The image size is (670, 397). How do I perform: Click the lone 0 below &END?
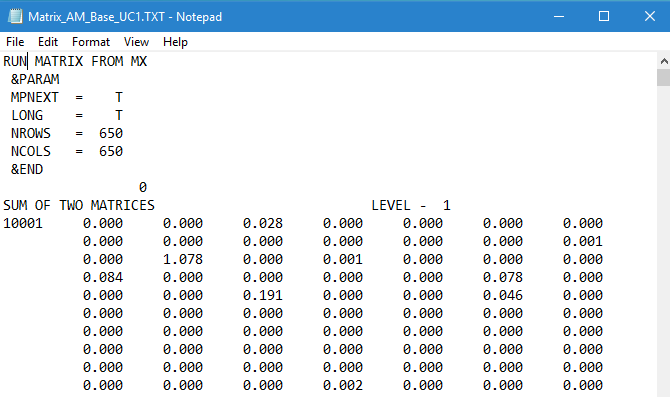[143, 187]
